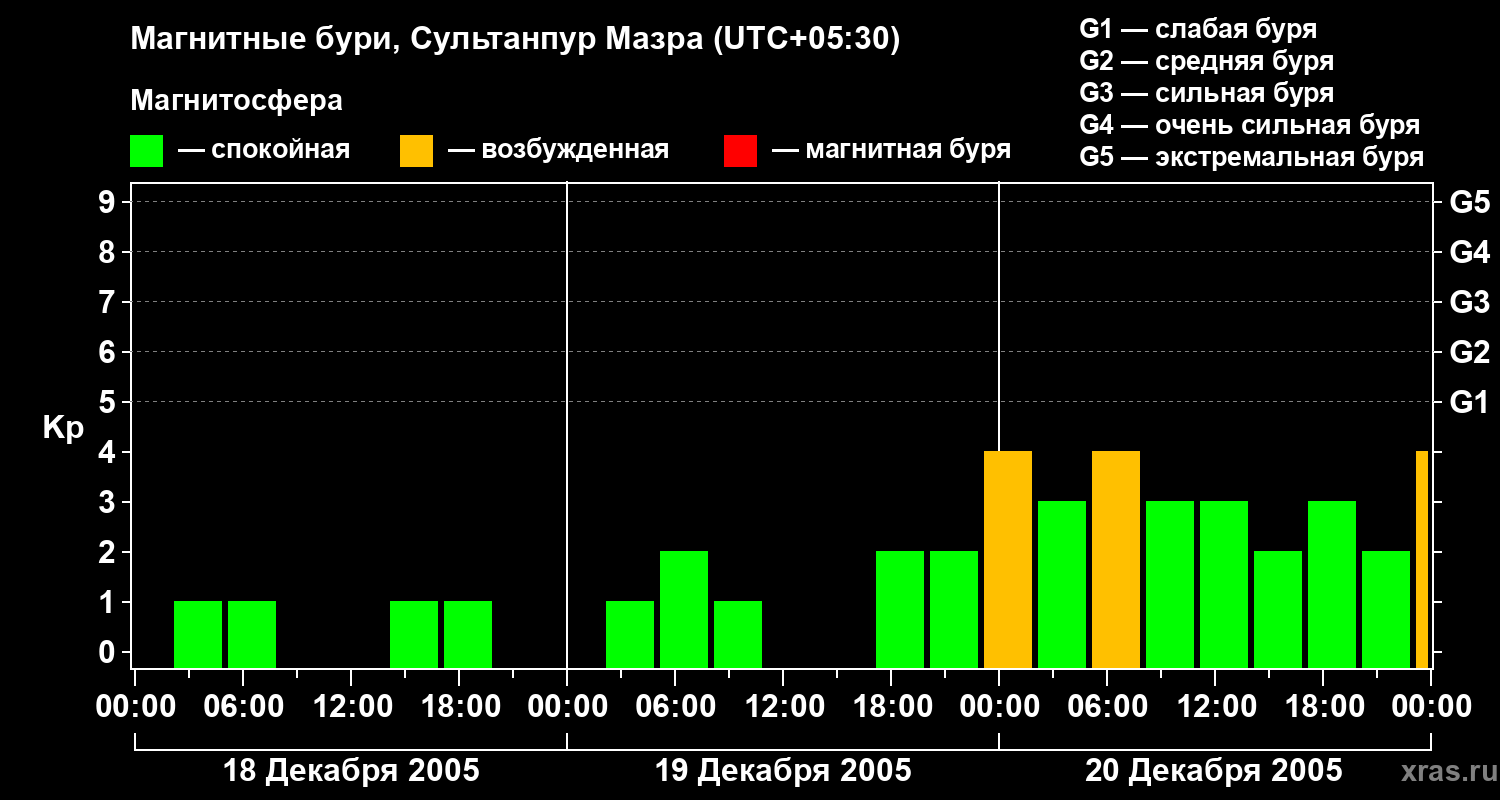Click the '— возбужденная' legend label

pyautogui.click(x=558, y=150)
